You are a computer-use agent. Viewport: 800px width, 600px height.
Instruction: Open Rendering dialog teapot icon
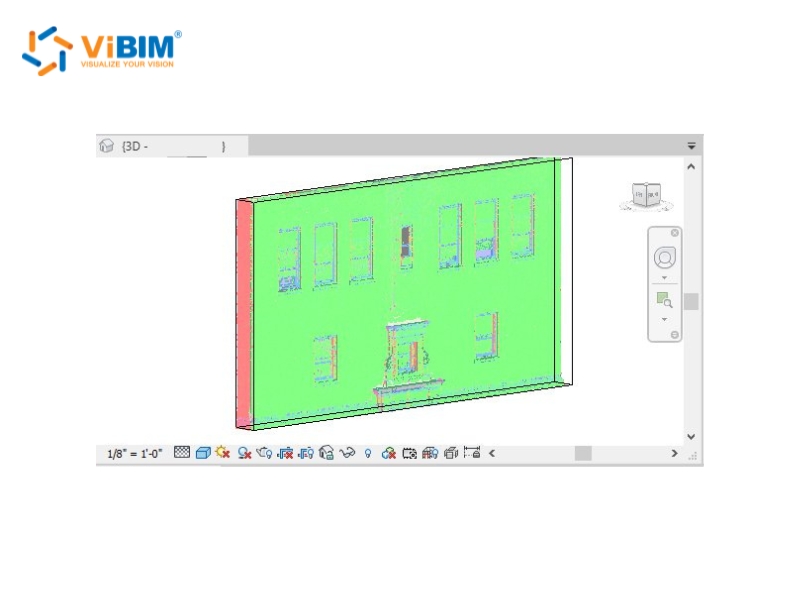point(264,453)
